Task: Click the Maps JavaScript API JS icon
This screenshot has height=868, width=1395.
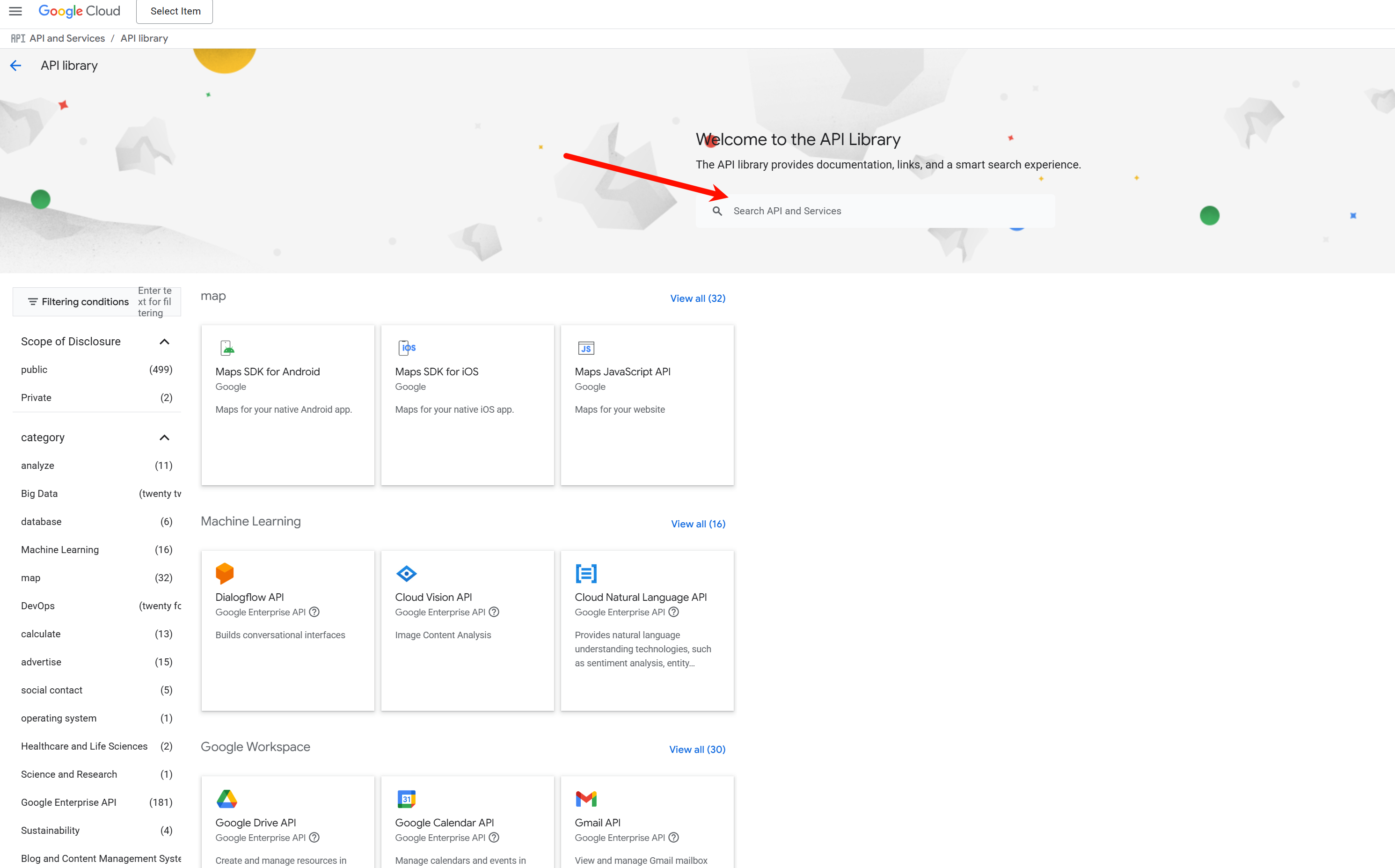Action: 586,348
